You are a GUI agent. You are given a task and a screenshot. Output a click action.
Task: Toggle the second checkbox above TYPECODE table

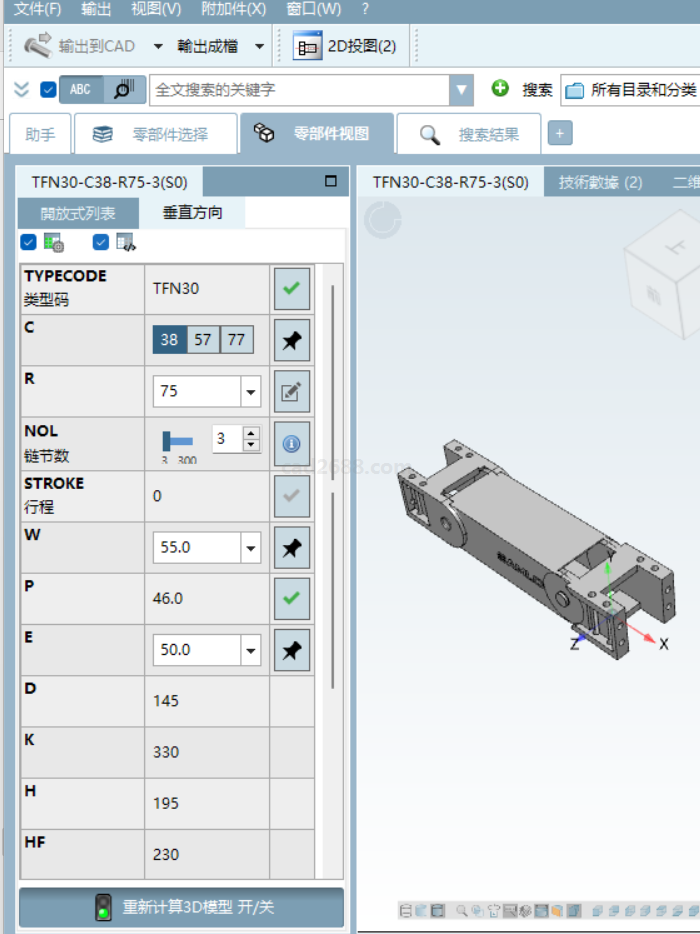(100, 242)
